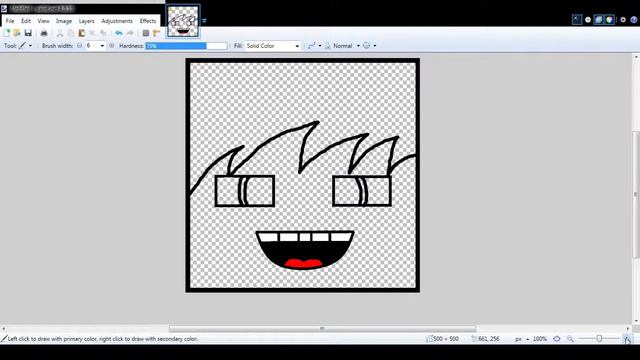Viewport: 640px width, 360px height.
Task: Click the Open file folder icon
Action: coord(17,33)
